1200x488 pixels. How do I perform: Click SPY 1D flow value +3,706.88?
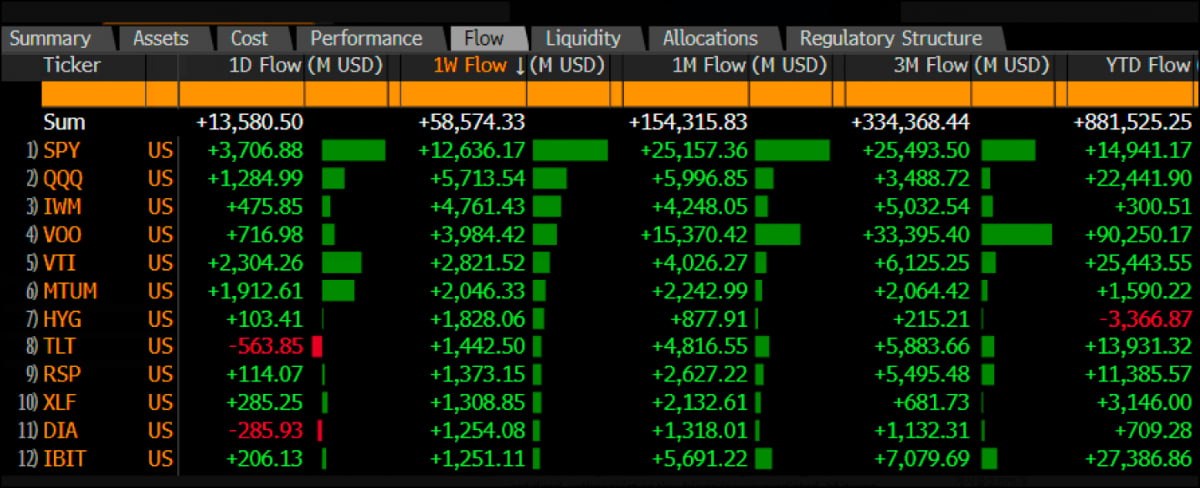pyautogui.click(x=255, y=151)
